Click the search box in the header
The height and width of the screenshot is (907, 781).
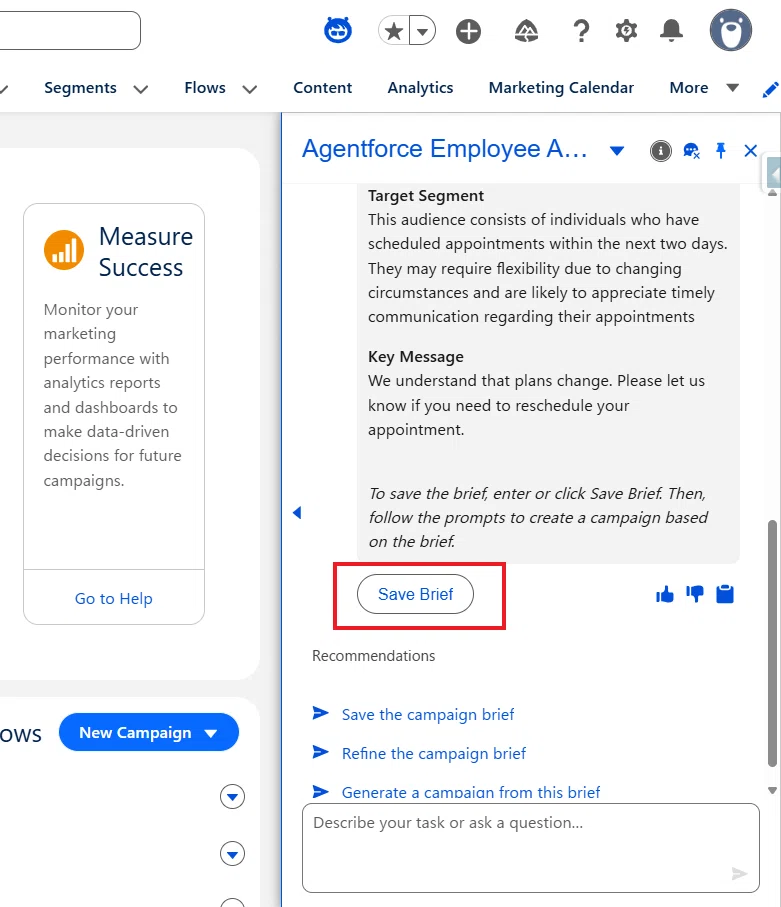[69, 30]
